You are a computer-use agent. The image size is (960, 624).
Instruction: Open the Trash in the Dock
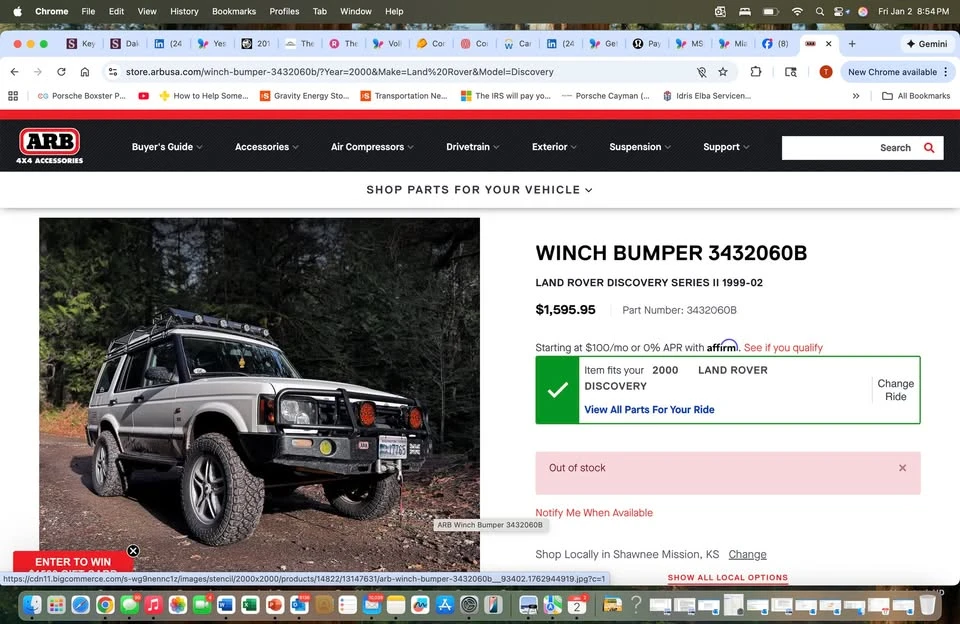pos(928,605)
